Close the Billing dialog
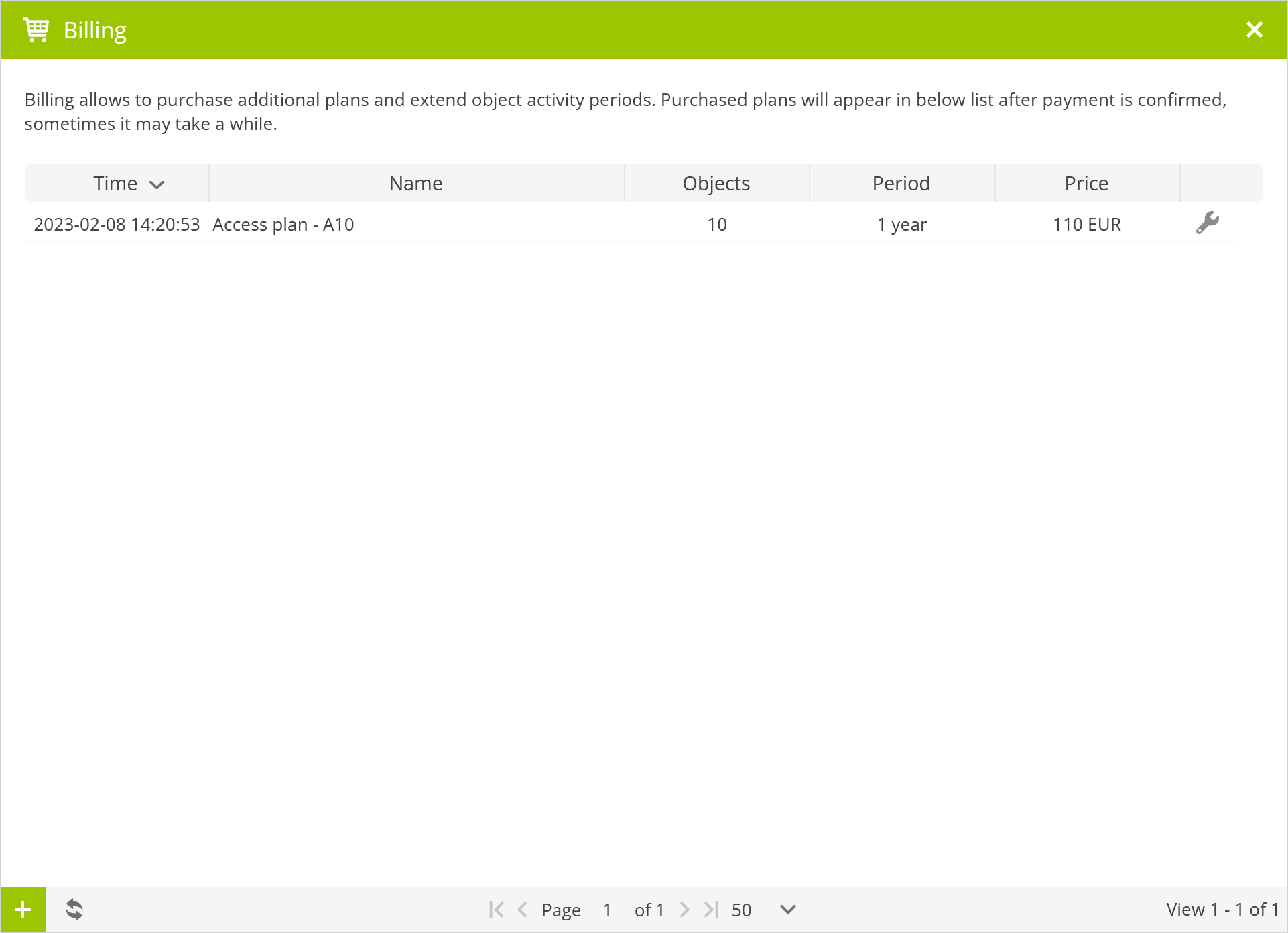1288x933 pixels. [1254, 29]
